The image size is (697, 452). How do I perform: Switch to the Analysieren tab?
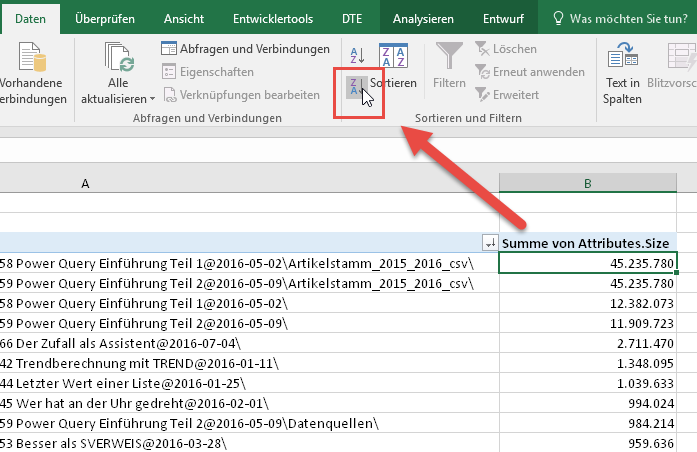click(423, 18)
